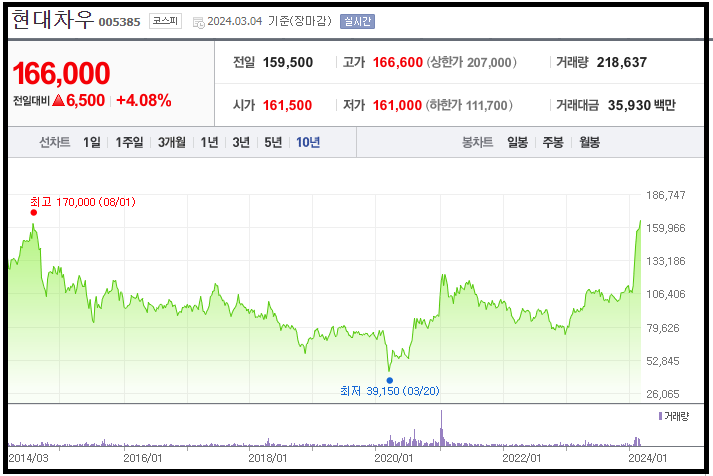Select the 1주일 line chart period
Viewport: 713px width, 476px height.
coord(129,142)
